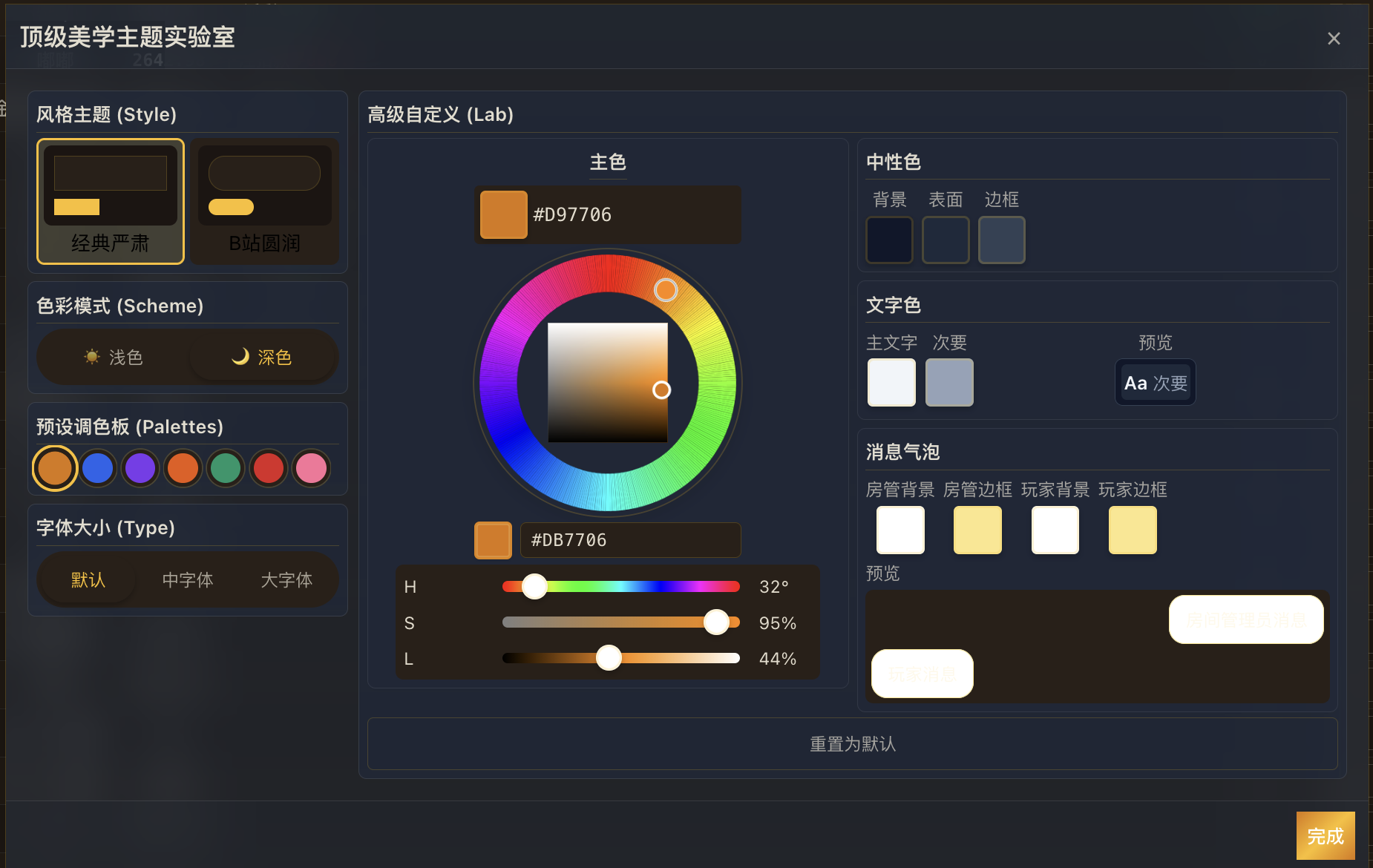Click the L lightness slider thumb

coord(609,657)
